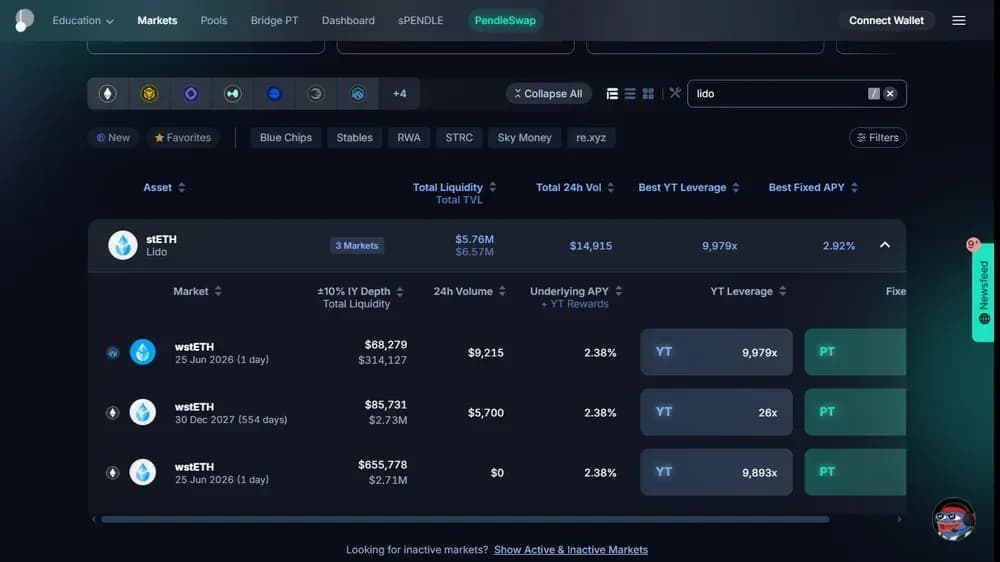The image size is (1000, 562).
Task: Clear the lido search text
Action: (x=890, y=94)
